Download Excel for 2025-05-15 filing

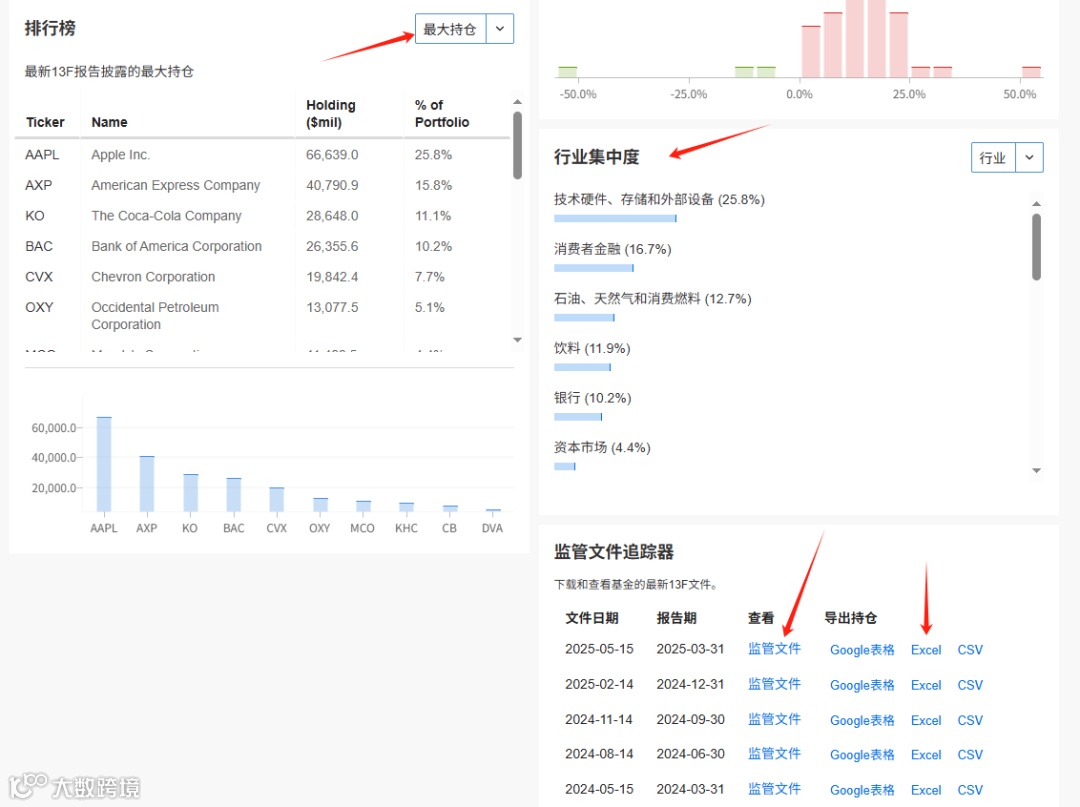tap(926, 650)
